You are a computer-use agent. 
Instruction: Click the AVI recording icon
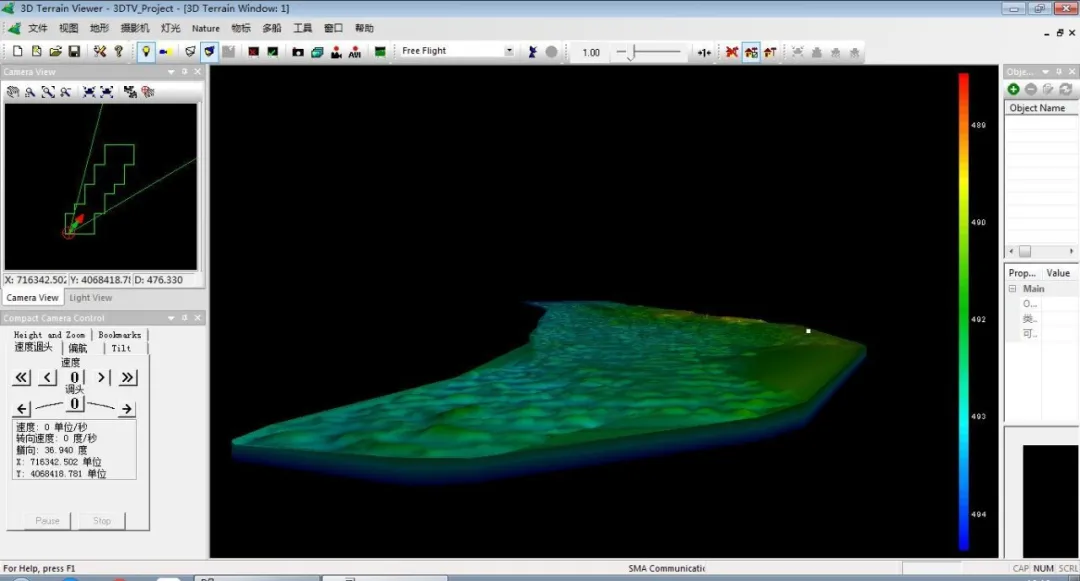(x=355, y=52)
